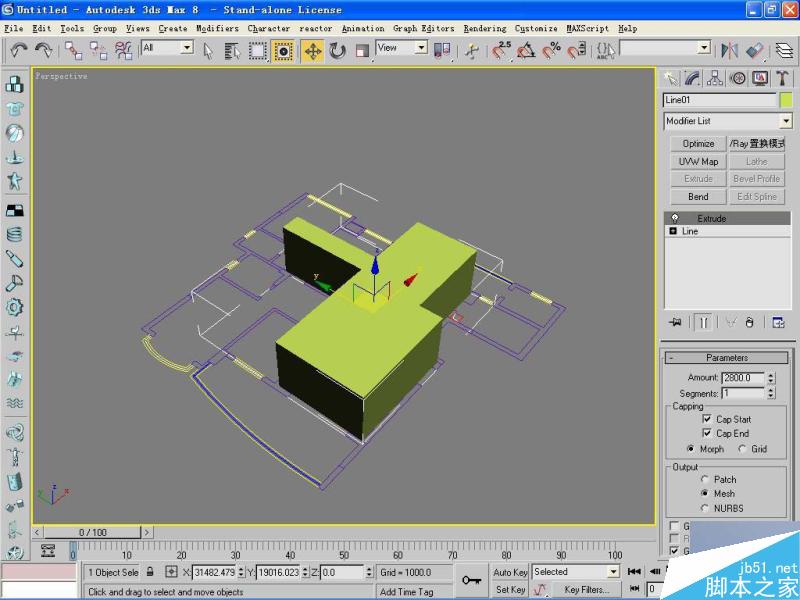Click the UVW Map button

click(x=698, y=161)
